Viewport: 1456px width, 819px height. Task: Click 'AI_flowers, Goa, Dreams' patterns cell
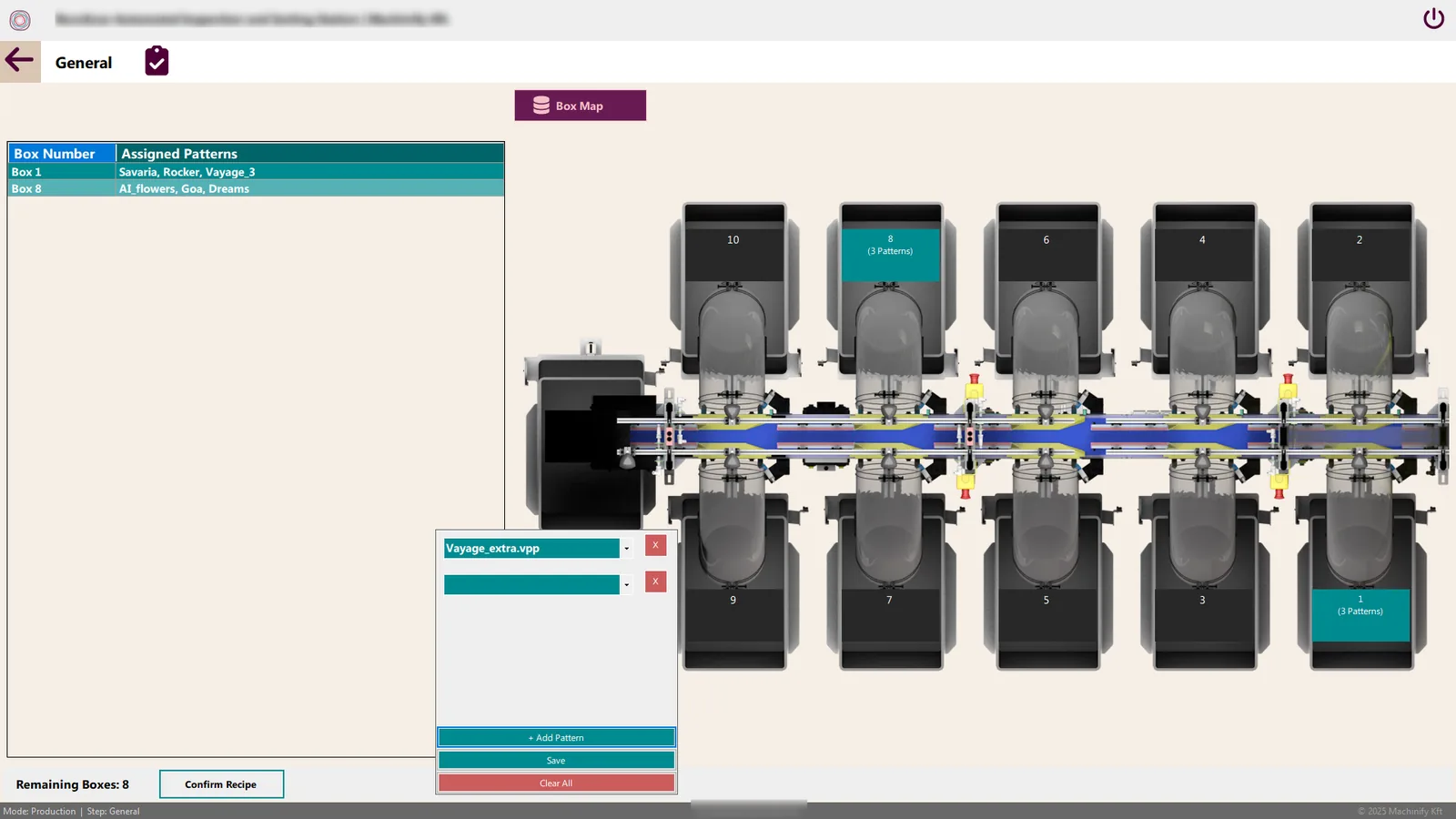tap(310, 188)
